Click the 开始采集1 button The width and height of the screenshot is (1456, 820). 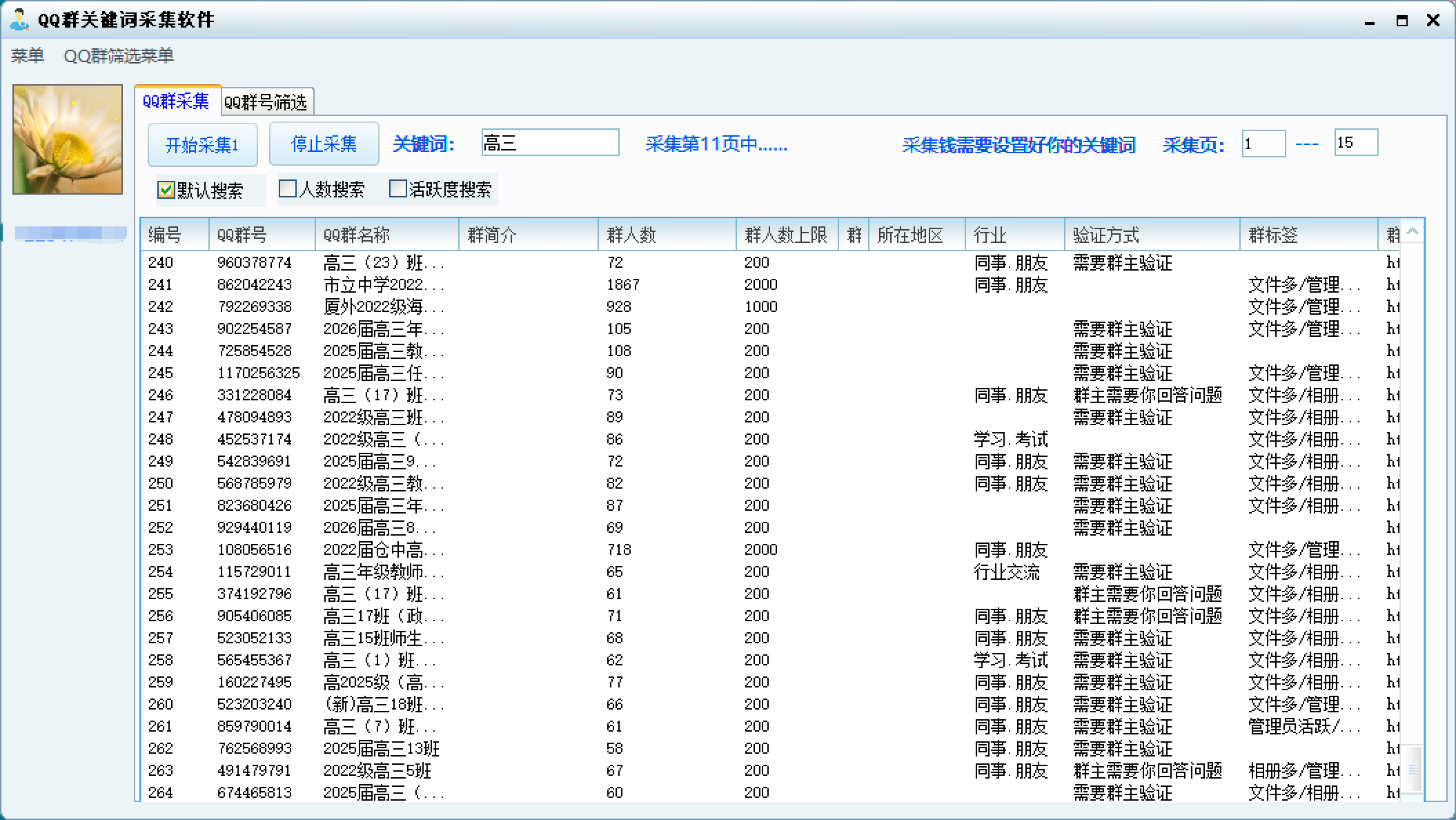[x=203, y=145]
